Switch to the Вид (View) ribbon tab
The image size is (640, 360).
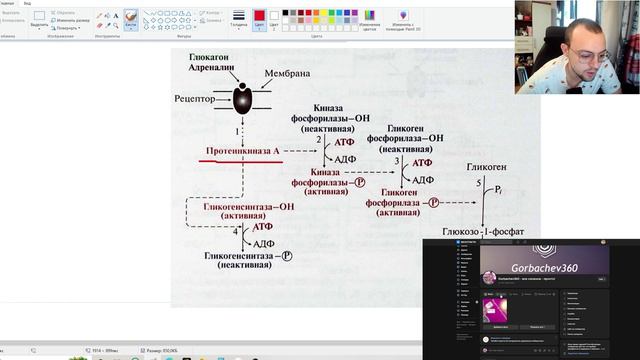click(27, 3)
